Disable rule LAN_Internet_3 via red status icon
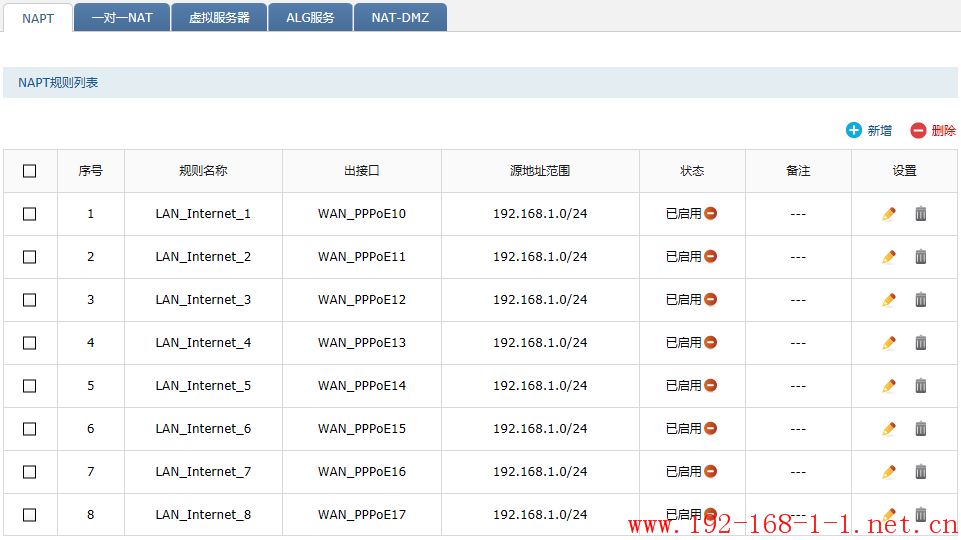The image size is (961, 540). click(710, 299)
